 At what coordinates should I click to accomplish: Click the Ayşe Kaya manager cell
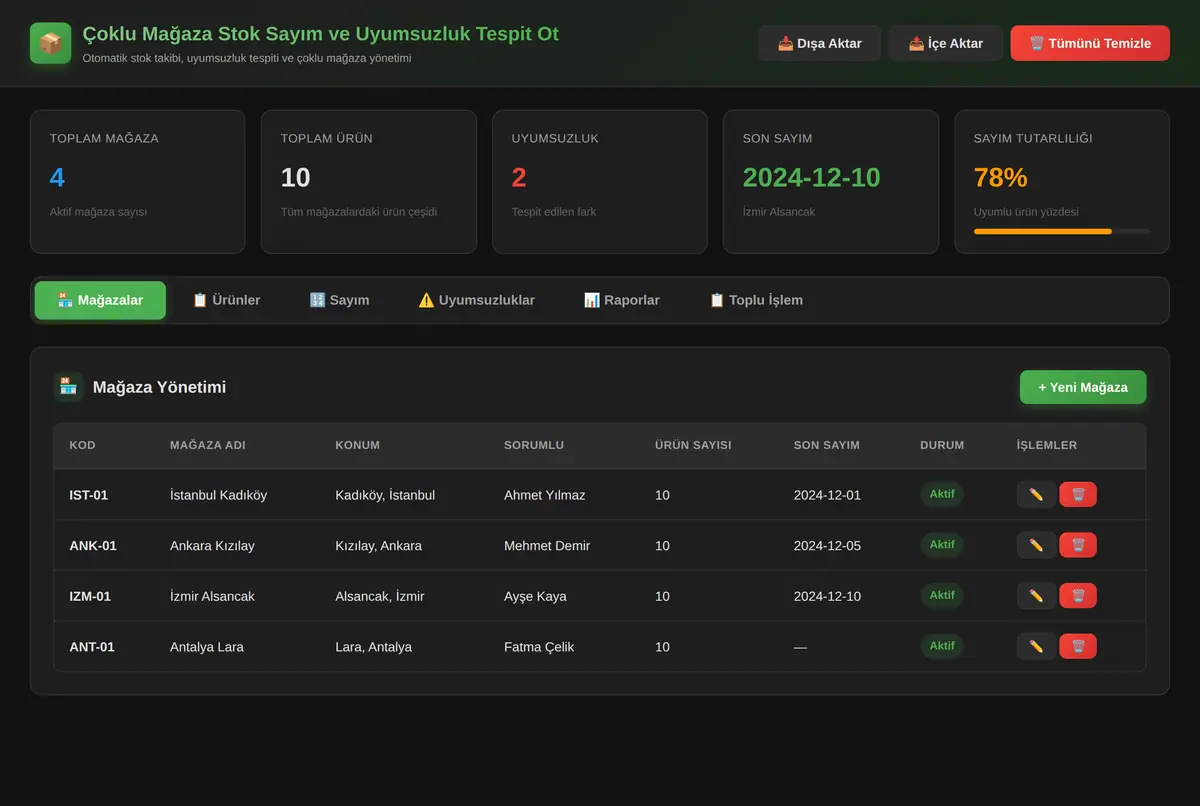click(x=535, y=596)
